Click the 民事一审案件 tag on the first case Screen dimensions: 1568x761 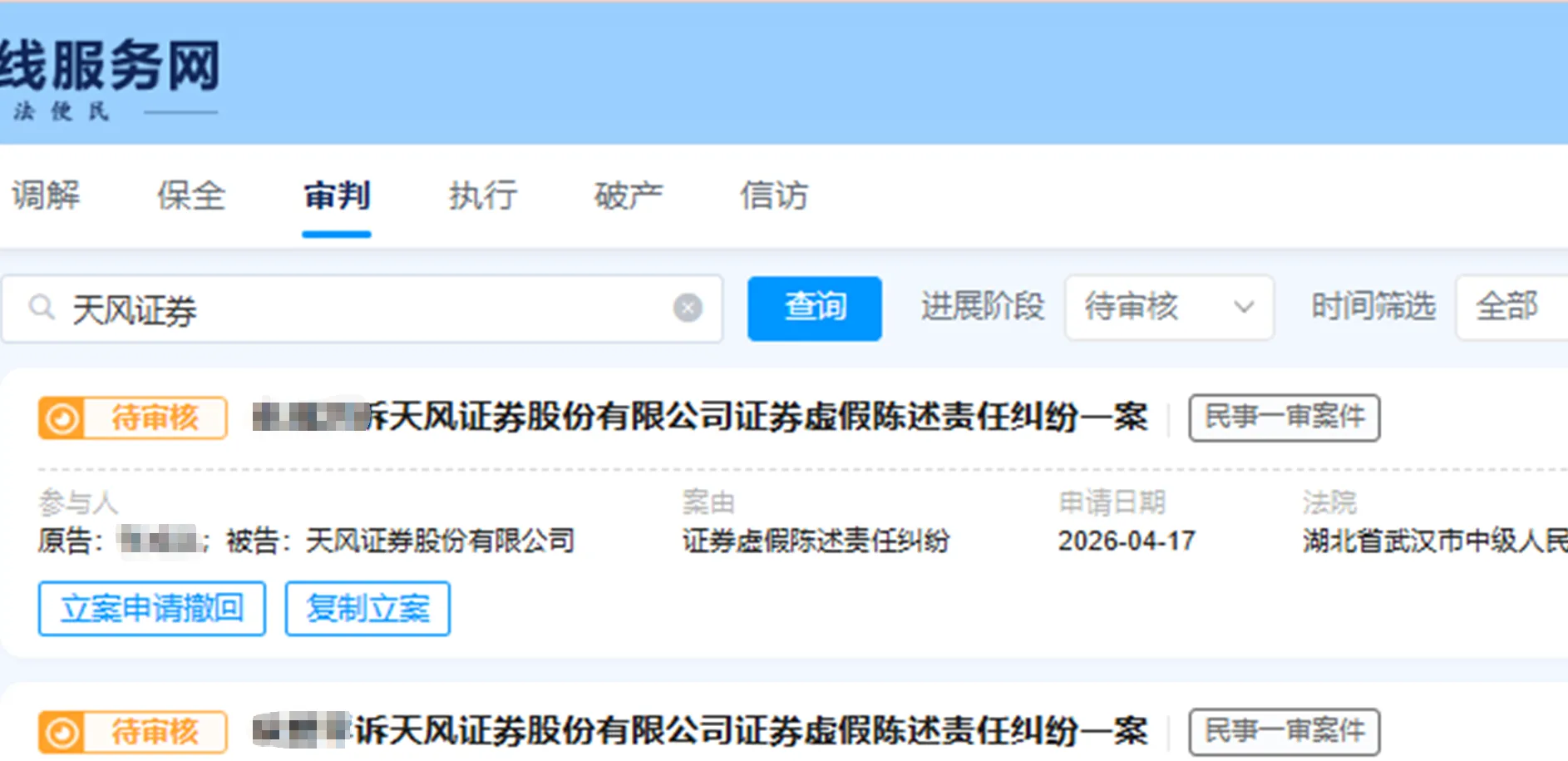[x=1284, y=418]
